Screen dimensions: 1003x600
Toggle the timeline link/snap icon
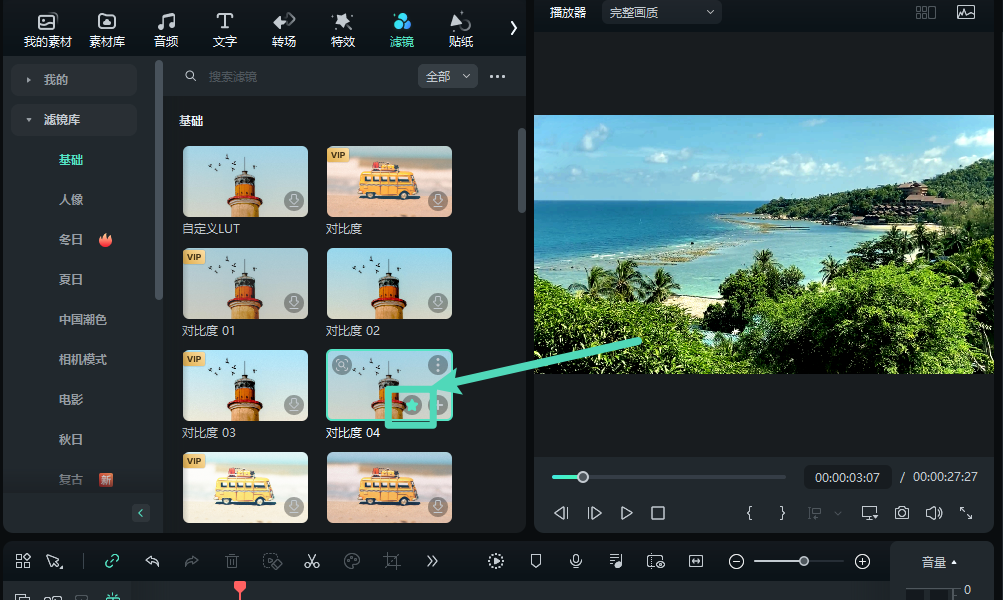pos(112,561)
